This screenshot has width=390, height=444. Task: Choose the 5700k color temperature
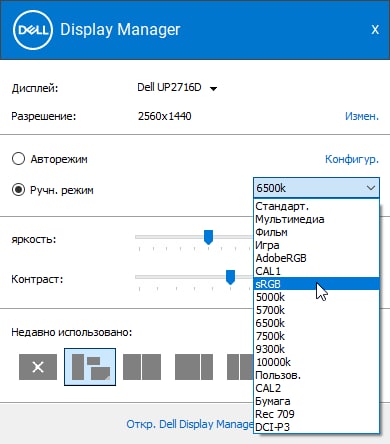pos(316,310)
